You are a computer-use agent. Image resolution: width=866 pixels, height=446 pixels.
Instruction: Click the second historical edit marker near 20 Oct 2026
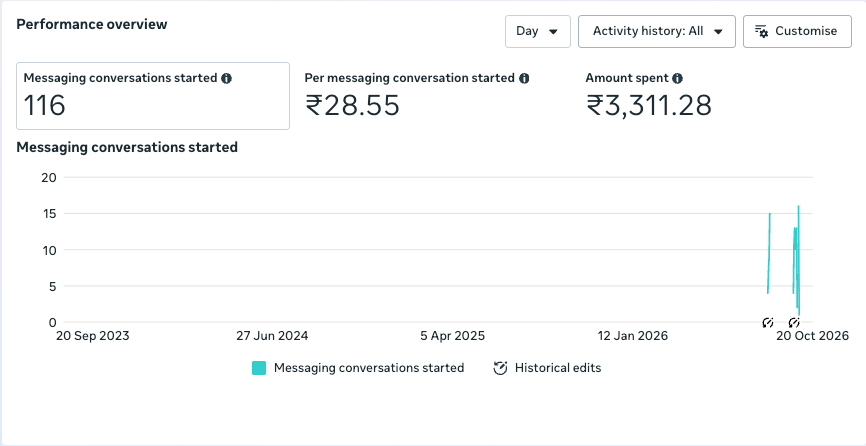[794, 322]
